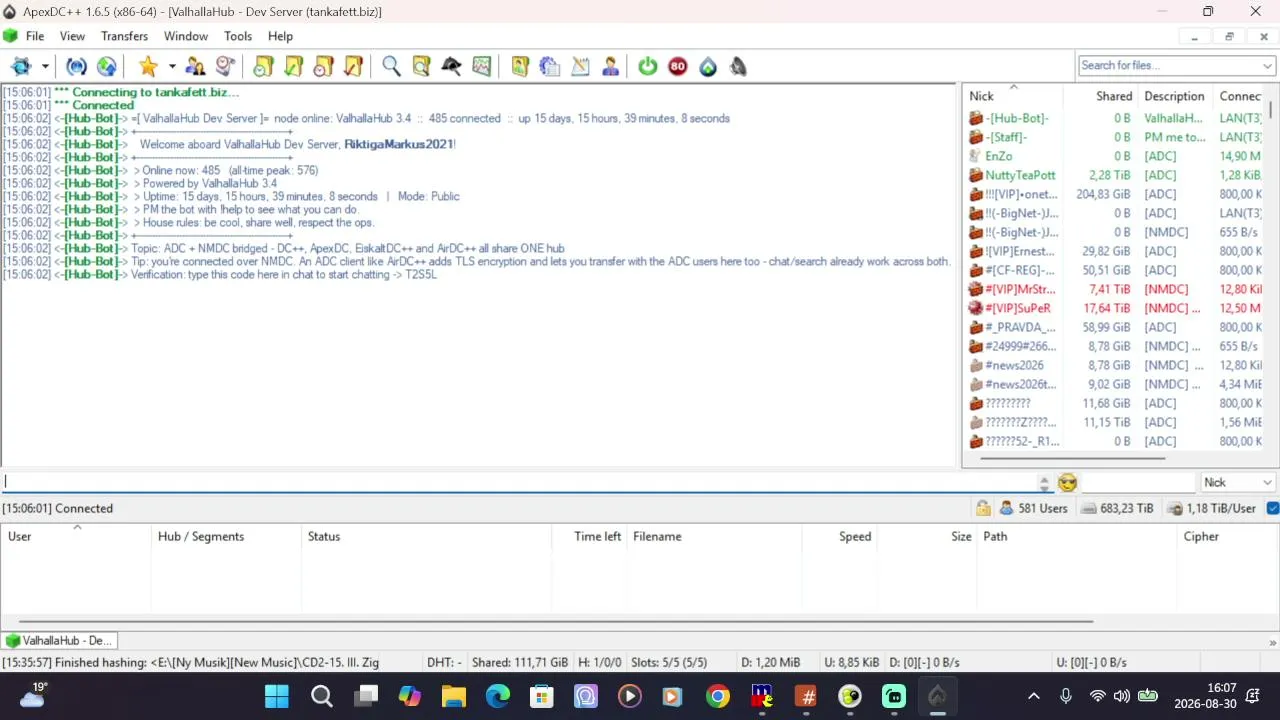Sort transfers by Speed column
The width and height of the screenshot is (1280, 720).
[839, 536]
